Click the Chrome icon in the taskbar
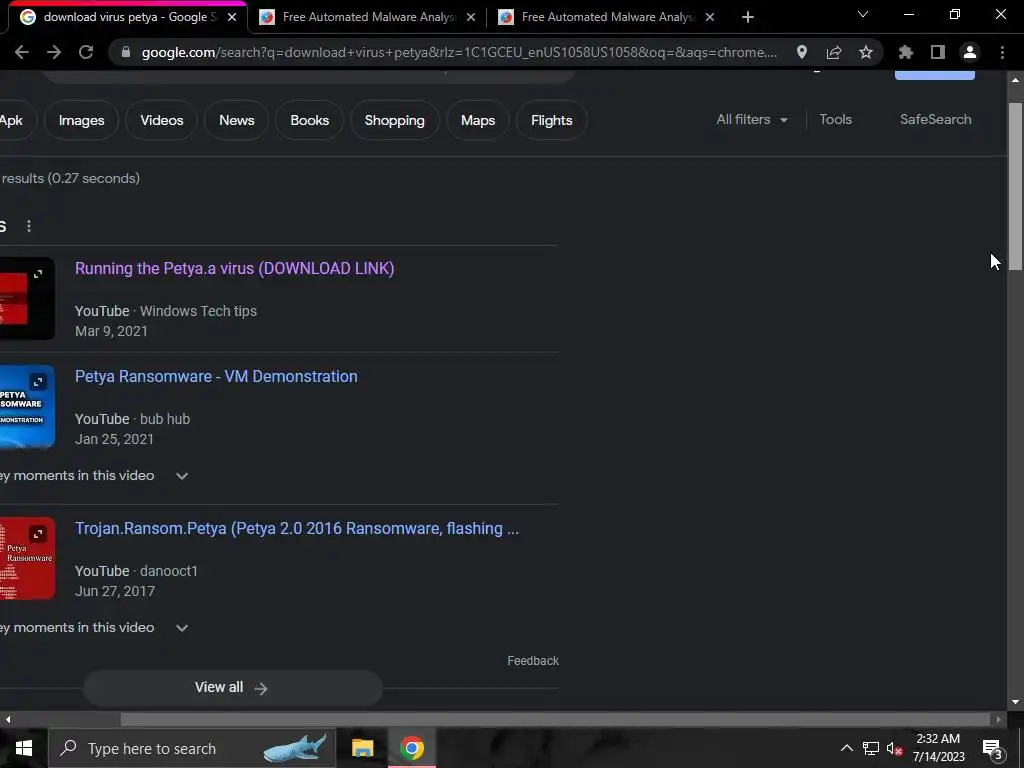The image size is (1024, 768). point(411,748)
